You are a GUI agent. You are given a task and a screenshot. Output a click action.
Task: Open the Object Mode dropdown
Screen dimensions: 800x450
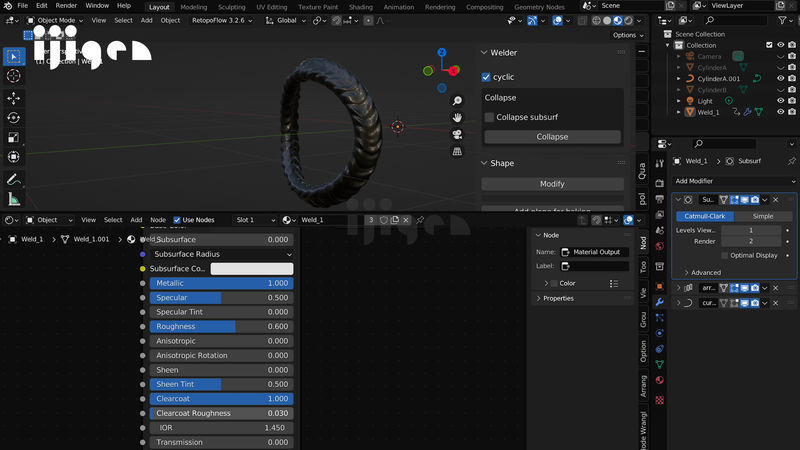(x=55, y=20)
